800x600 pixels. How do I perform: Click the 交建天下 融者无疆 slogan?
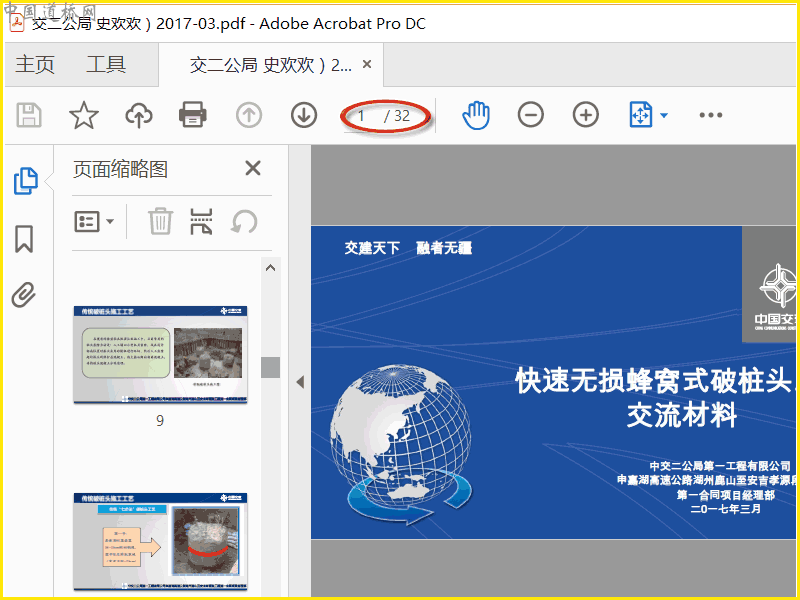tap(408, 248)
